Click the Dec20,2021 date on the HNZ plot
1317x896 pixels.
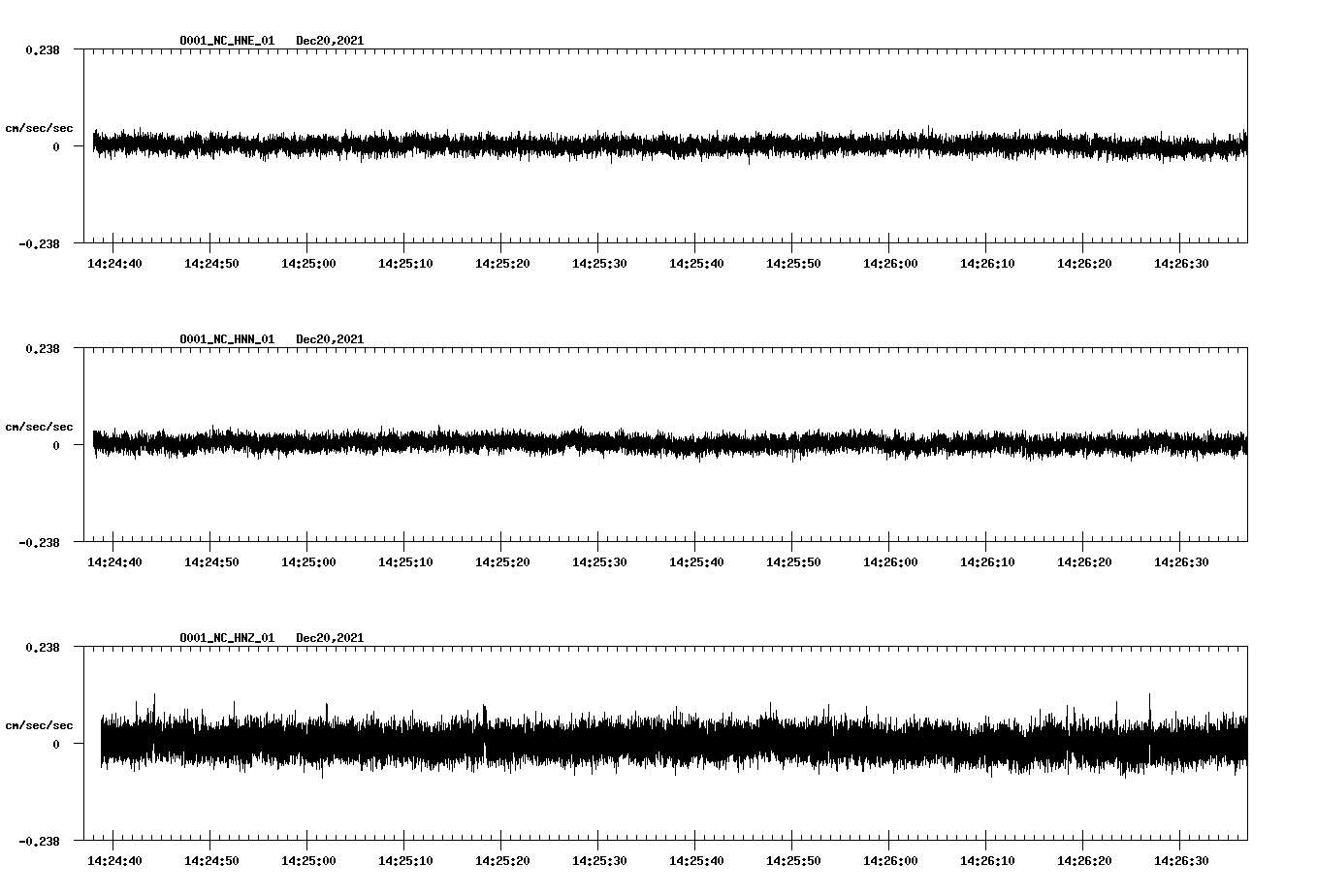tap(330, 638)
